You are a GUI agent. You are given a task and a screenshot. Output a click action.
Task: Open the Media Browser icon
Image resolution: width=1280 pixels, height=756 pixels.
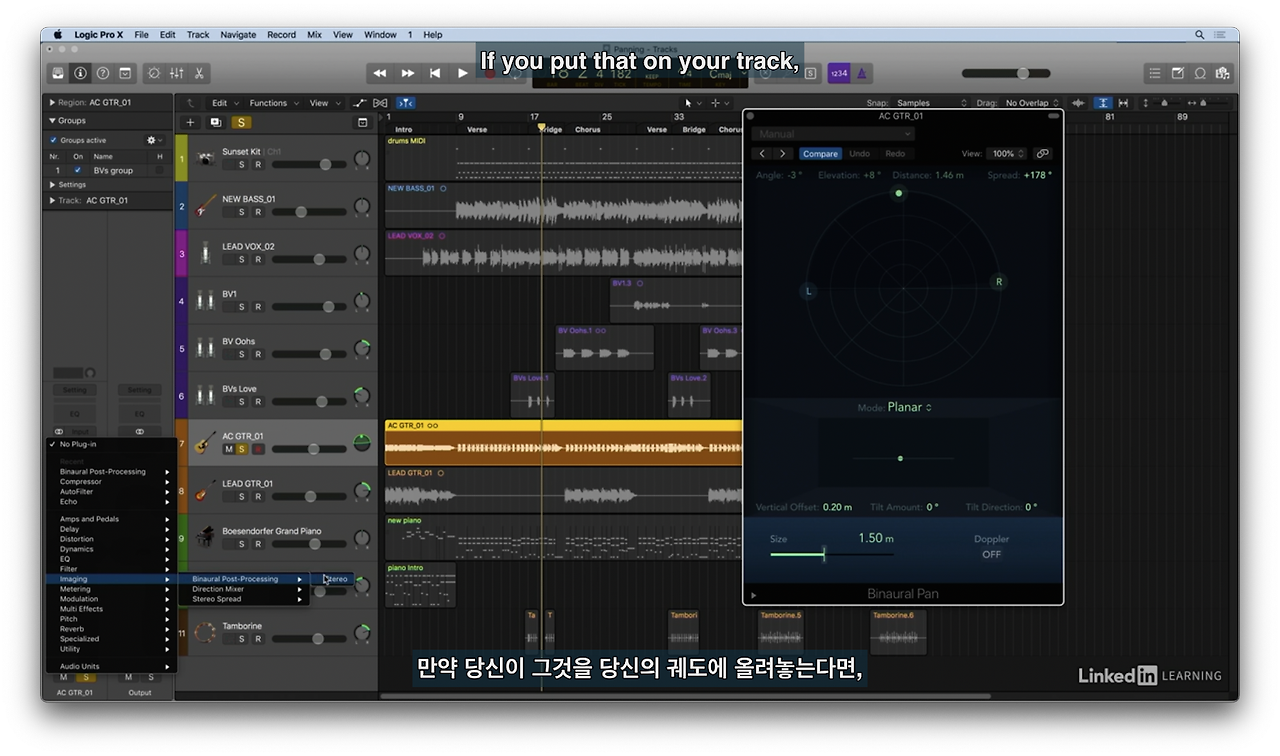coord(1221,73)
